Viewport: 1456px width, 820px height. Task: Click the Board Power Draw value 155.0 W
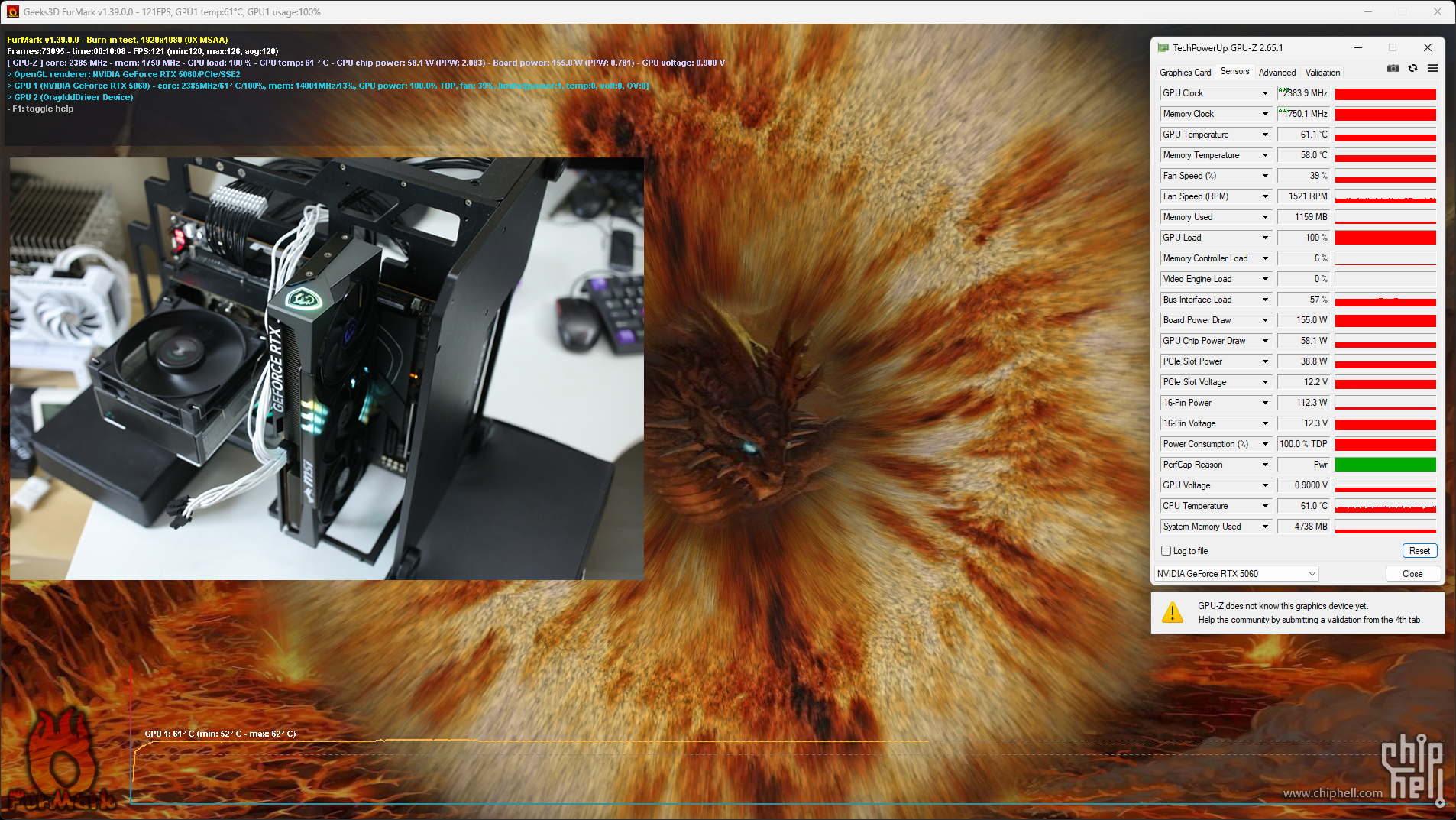click(1304, 320)
